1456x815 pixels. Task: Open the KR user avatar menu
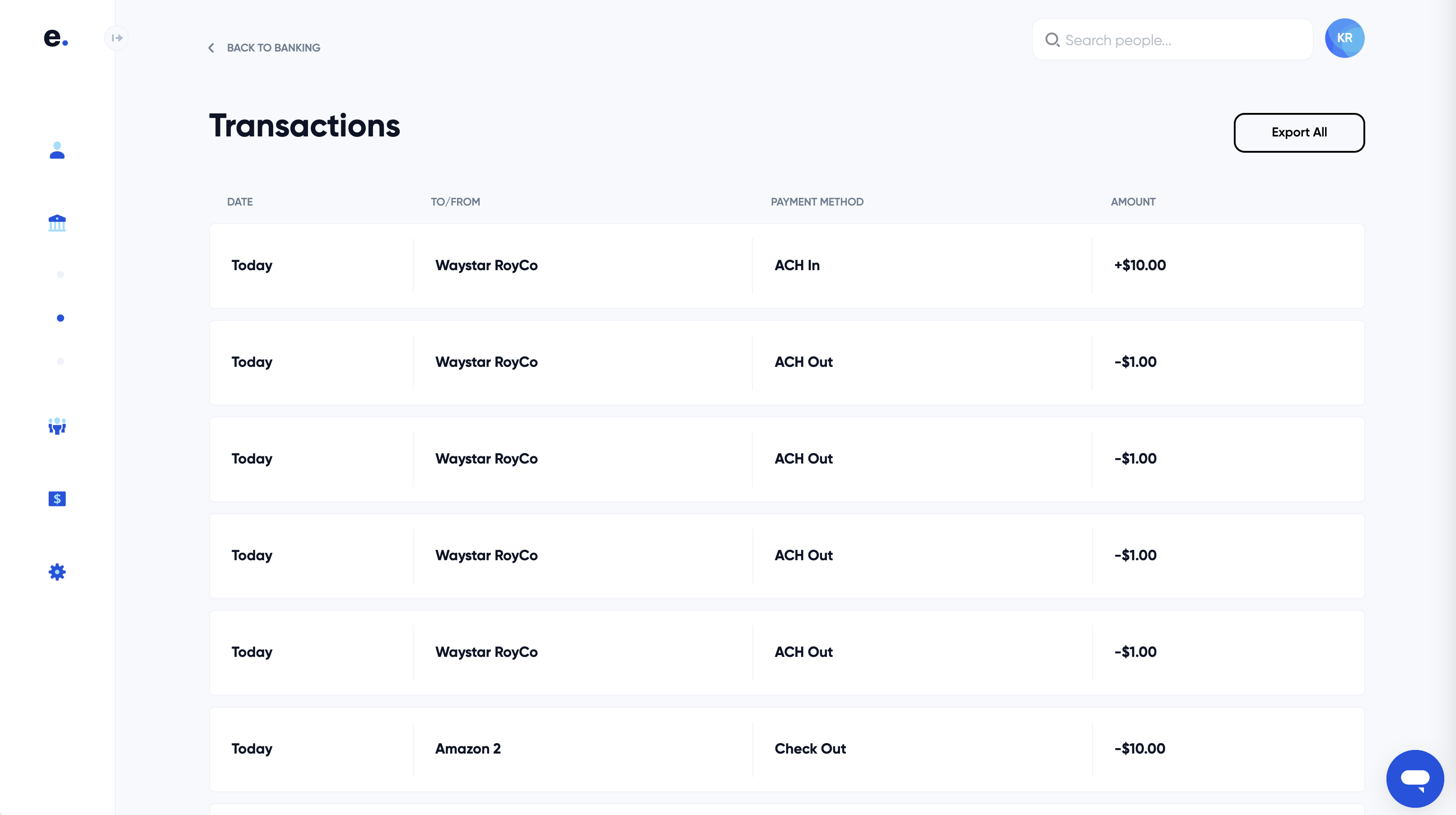point(1344,38)
